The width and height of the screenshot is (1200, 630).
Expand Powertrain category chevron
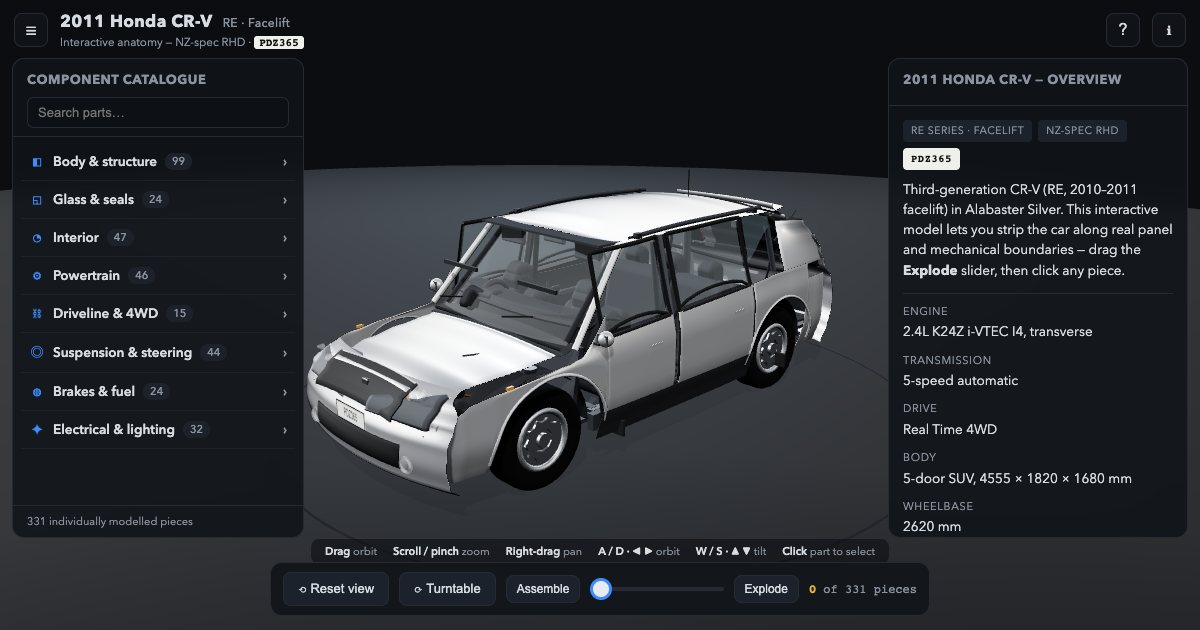(285, 276)
